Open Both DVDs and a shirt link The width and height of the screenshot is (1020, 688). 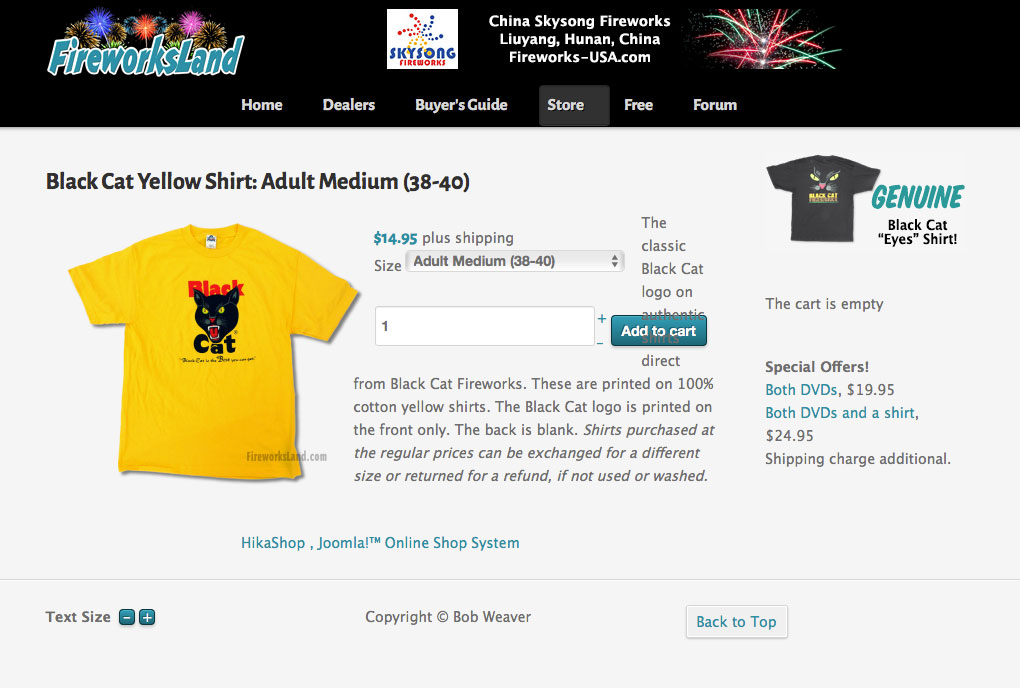(840, 413)
